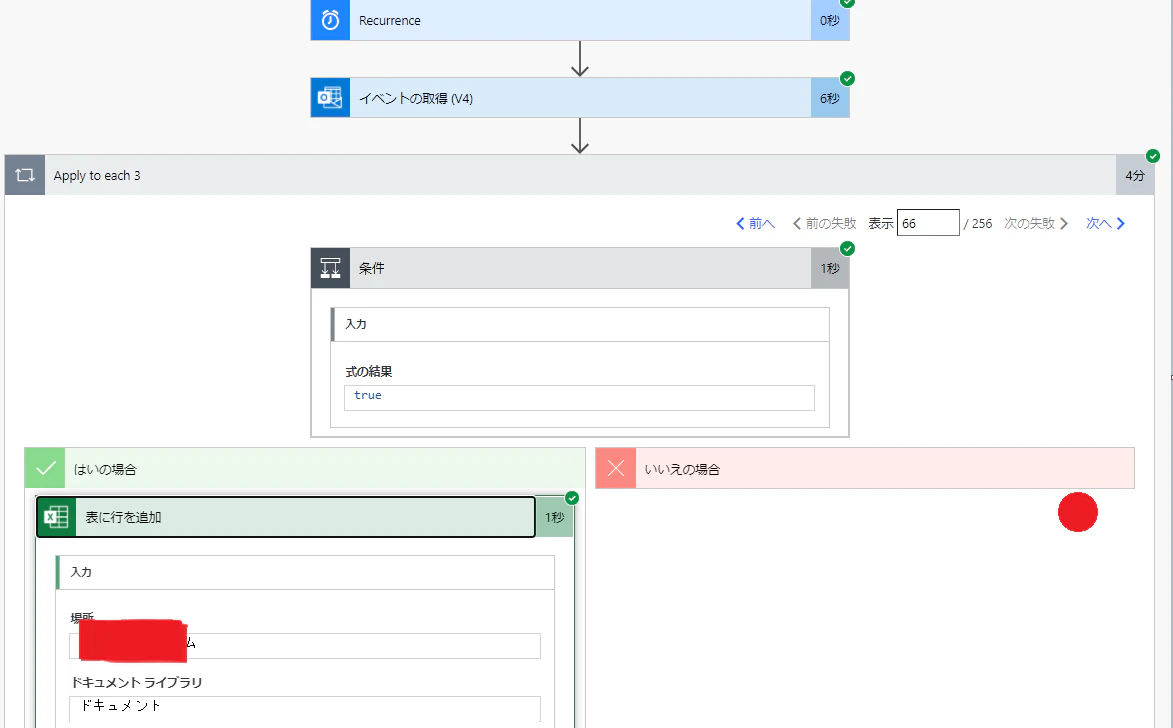
Task: Collapse the 表に行を追加 action header
Action: pos(305,517)
